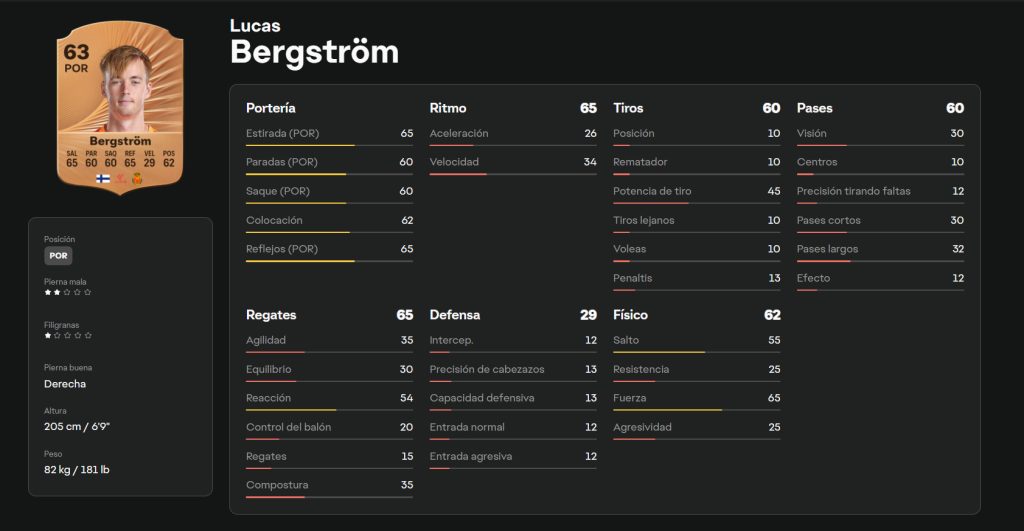Click the Portería section heading

[x=271, y=108]
